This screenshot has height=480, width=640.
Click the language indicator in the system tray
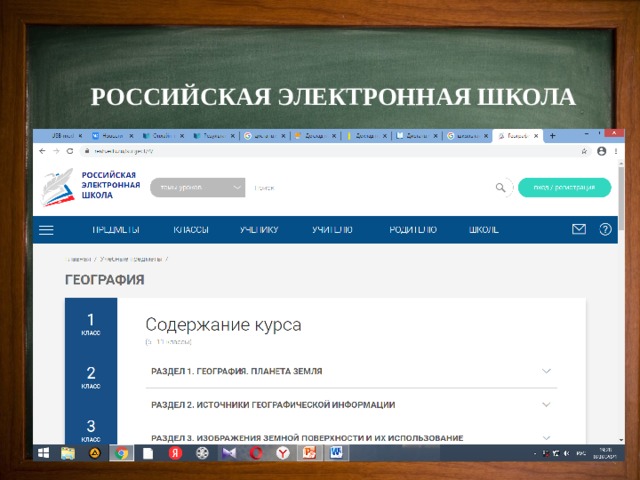[x=581, y=453]
